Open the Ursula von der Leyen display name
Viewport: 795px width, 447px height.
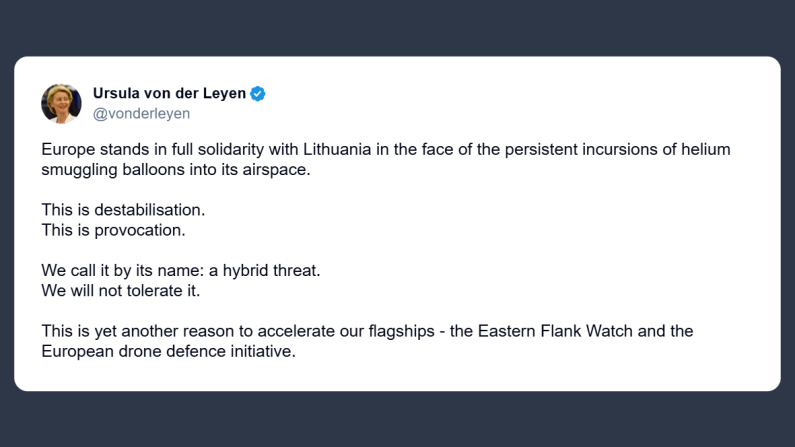pyautogui.click(x=169, y=94)
